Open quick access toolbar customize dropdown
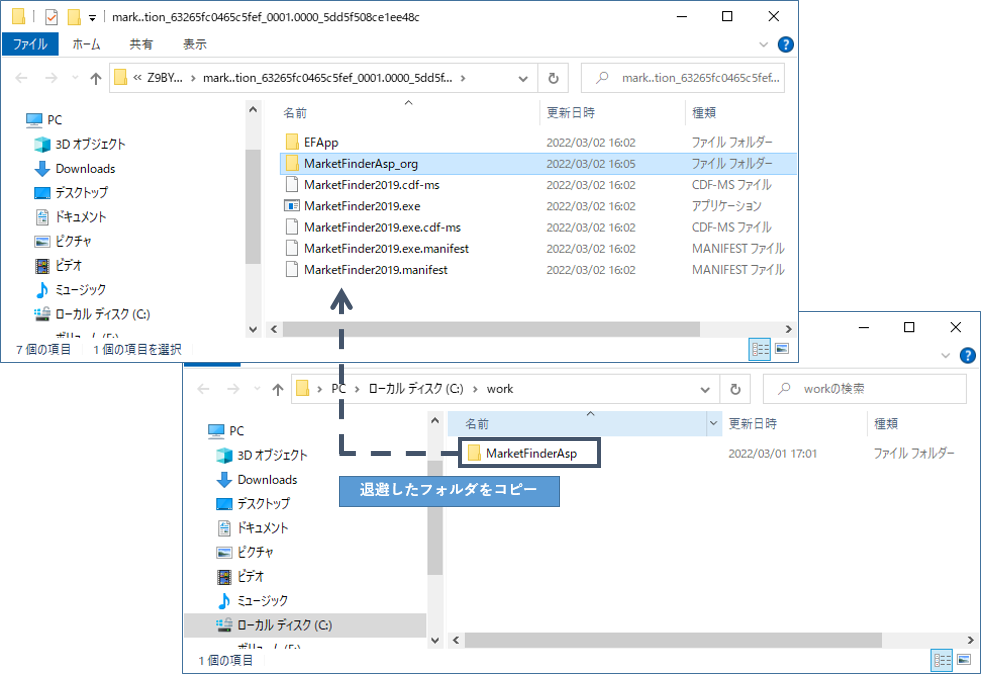Screen dimensions: 981x674 pos(93,18)
